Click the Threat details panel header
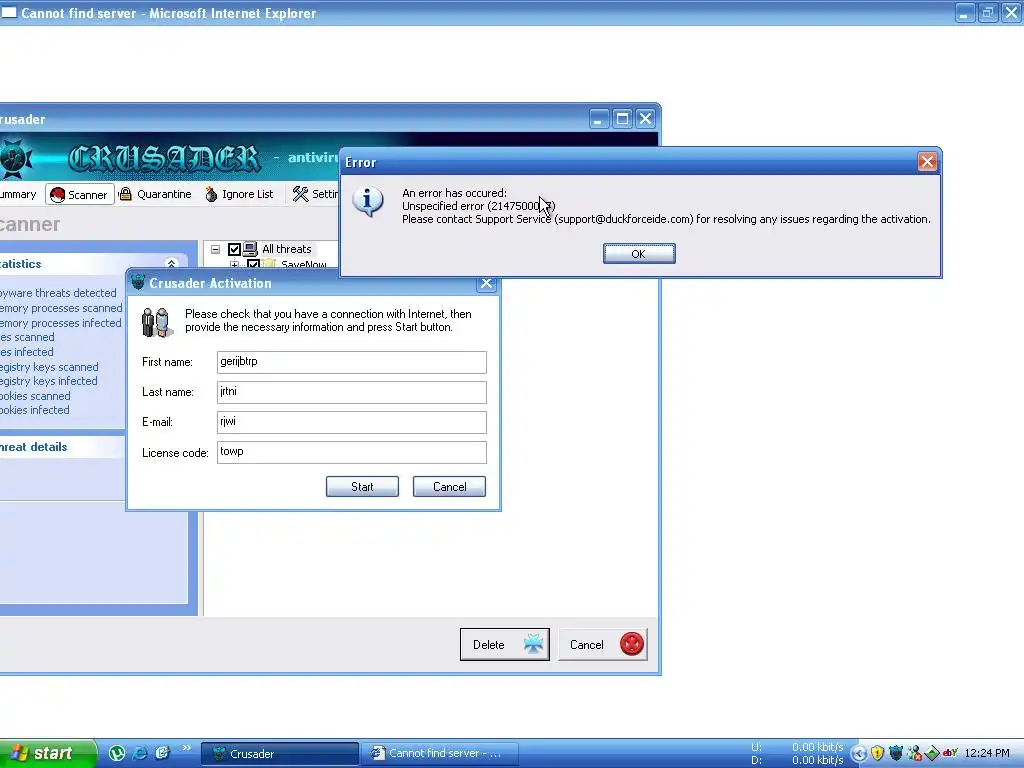The height and width of the screenshot is (768, 1024). coord(63,447)
